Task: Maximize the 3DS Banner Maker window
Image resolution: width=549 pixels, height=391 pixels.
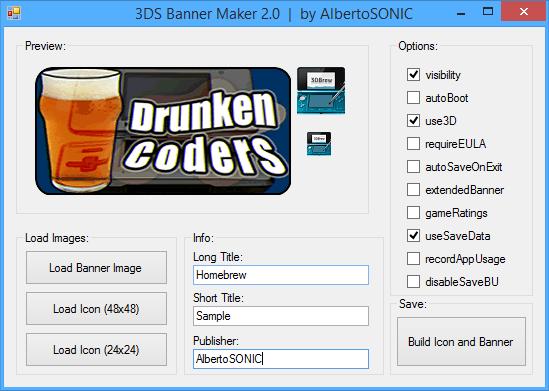Action: tap(488, 12)
